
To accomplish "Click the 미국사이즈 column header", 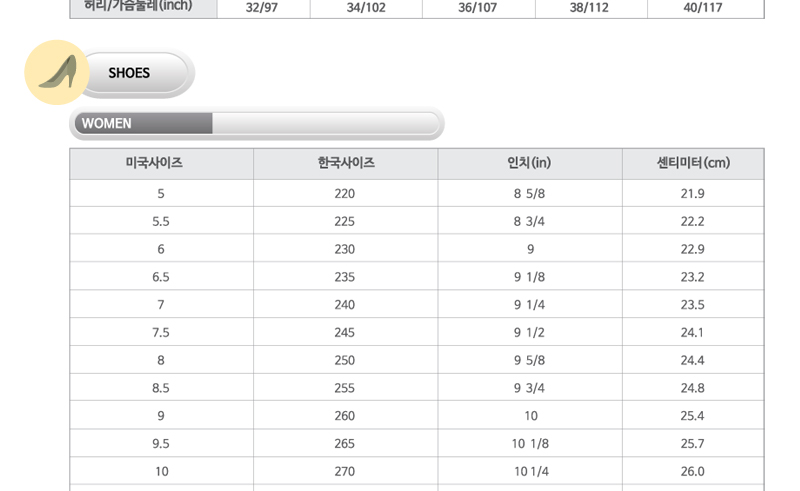I will (161, 163).
